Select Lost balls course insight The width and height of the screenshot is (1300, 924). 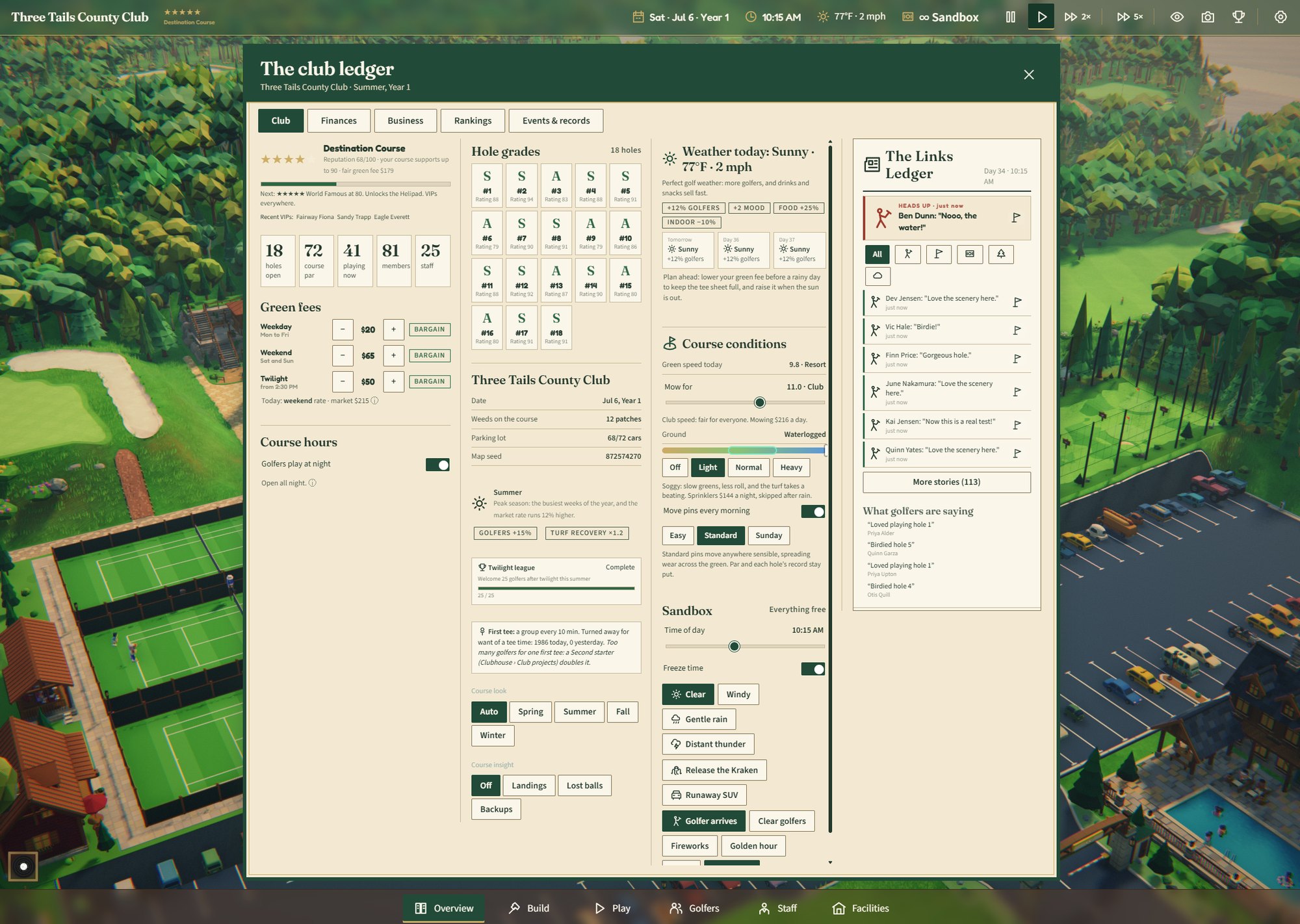point(584,786)
